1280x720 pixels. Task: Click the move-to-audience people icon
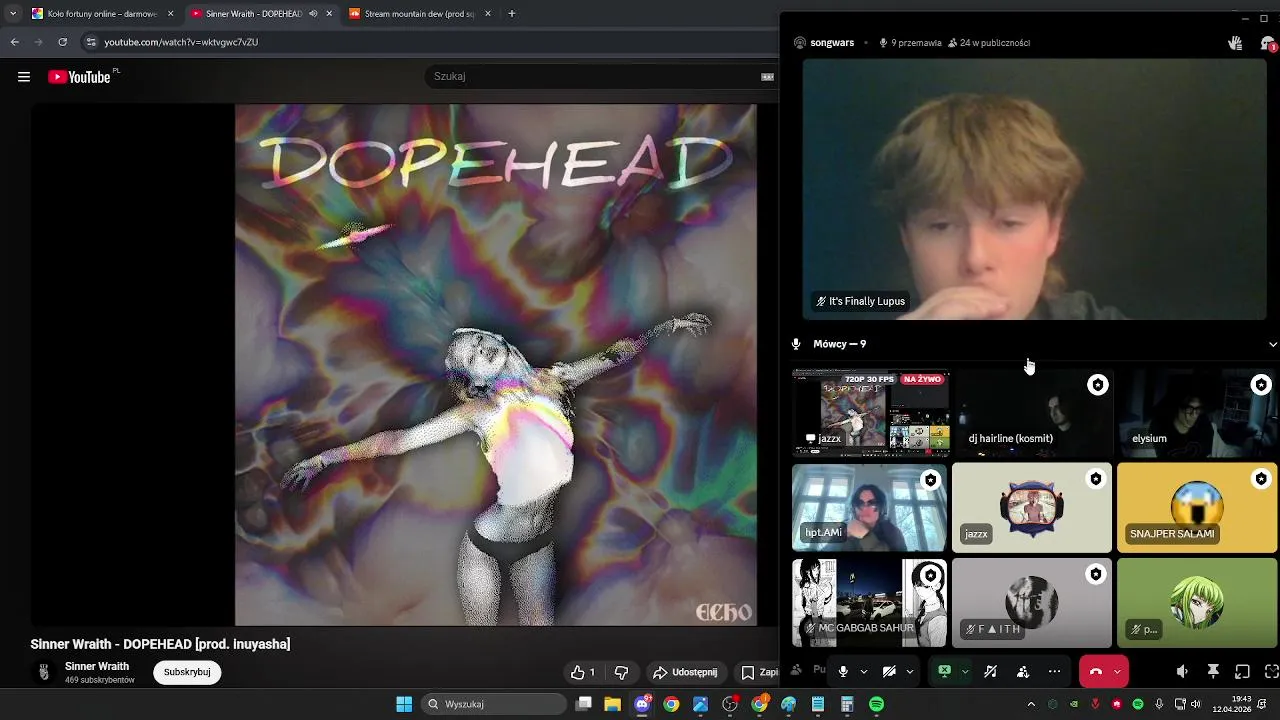(1023, 672)
